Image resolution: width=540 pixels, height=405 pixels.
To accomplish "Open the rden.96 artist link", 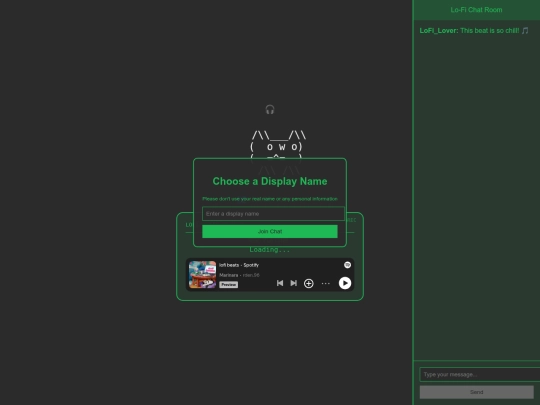I will (251, 275).
